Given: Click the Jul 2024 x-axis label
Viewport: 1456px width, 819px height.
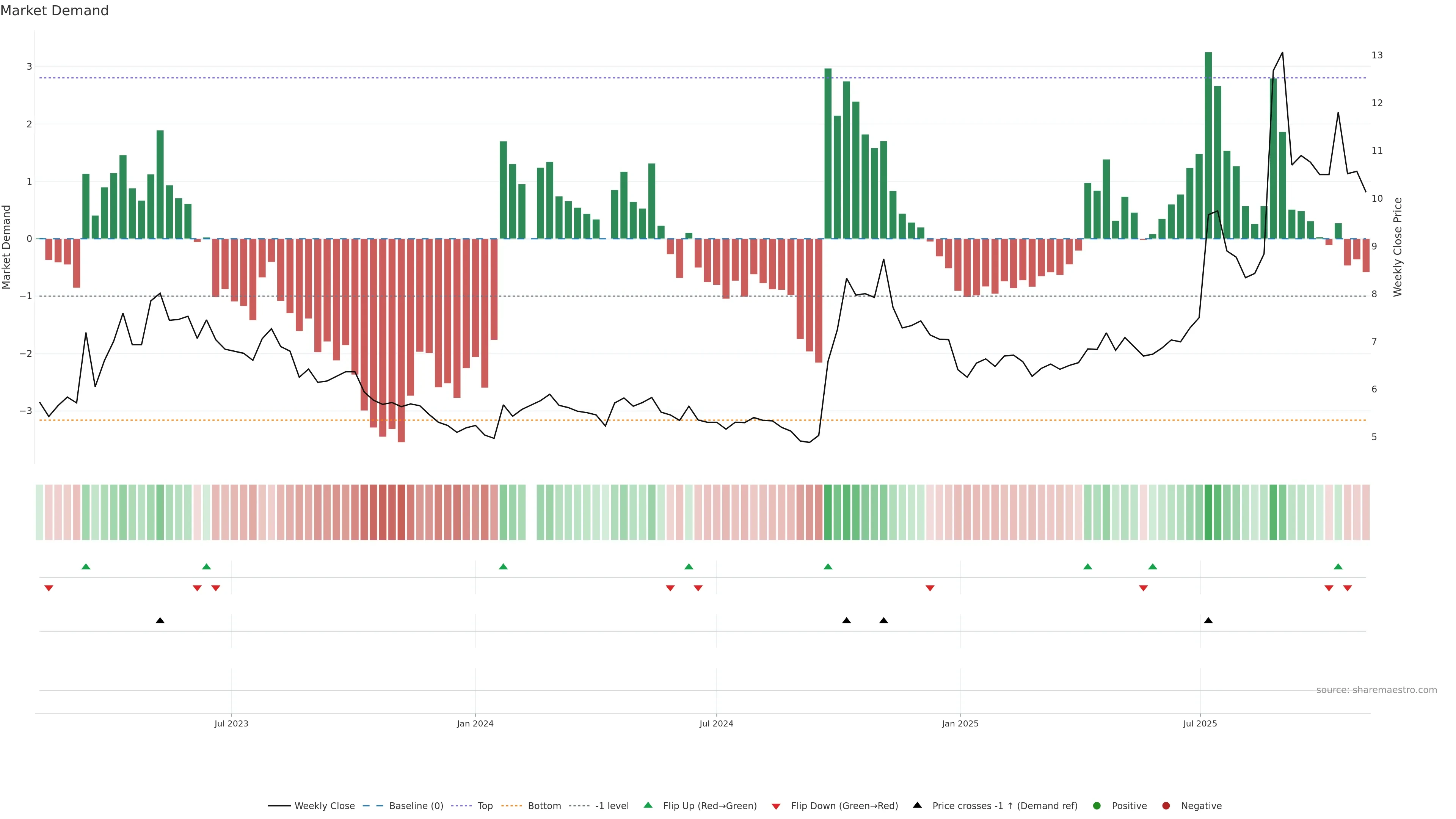Looking at the screenshot, I should click(716, 723).
